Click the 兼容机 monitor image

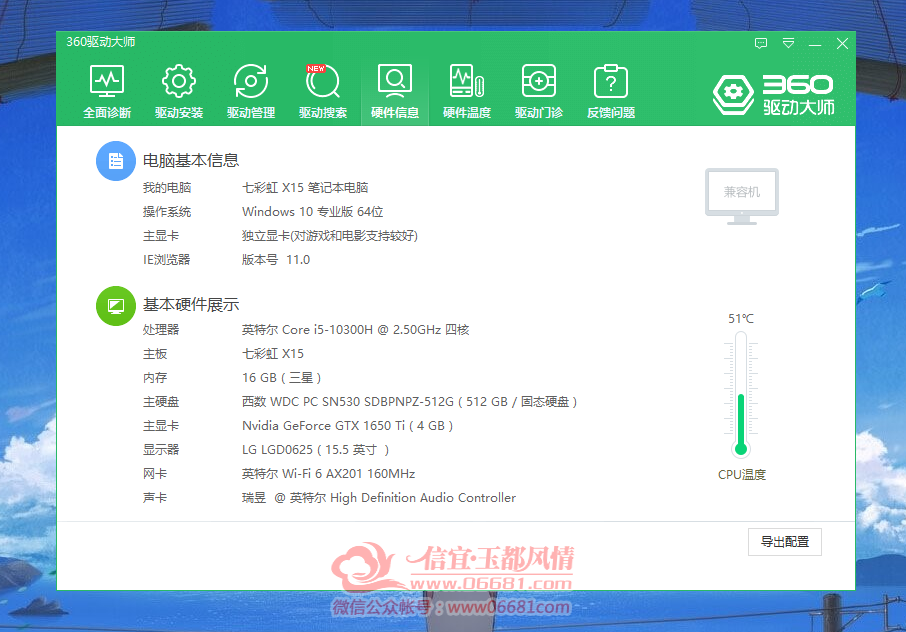point(742,196)
